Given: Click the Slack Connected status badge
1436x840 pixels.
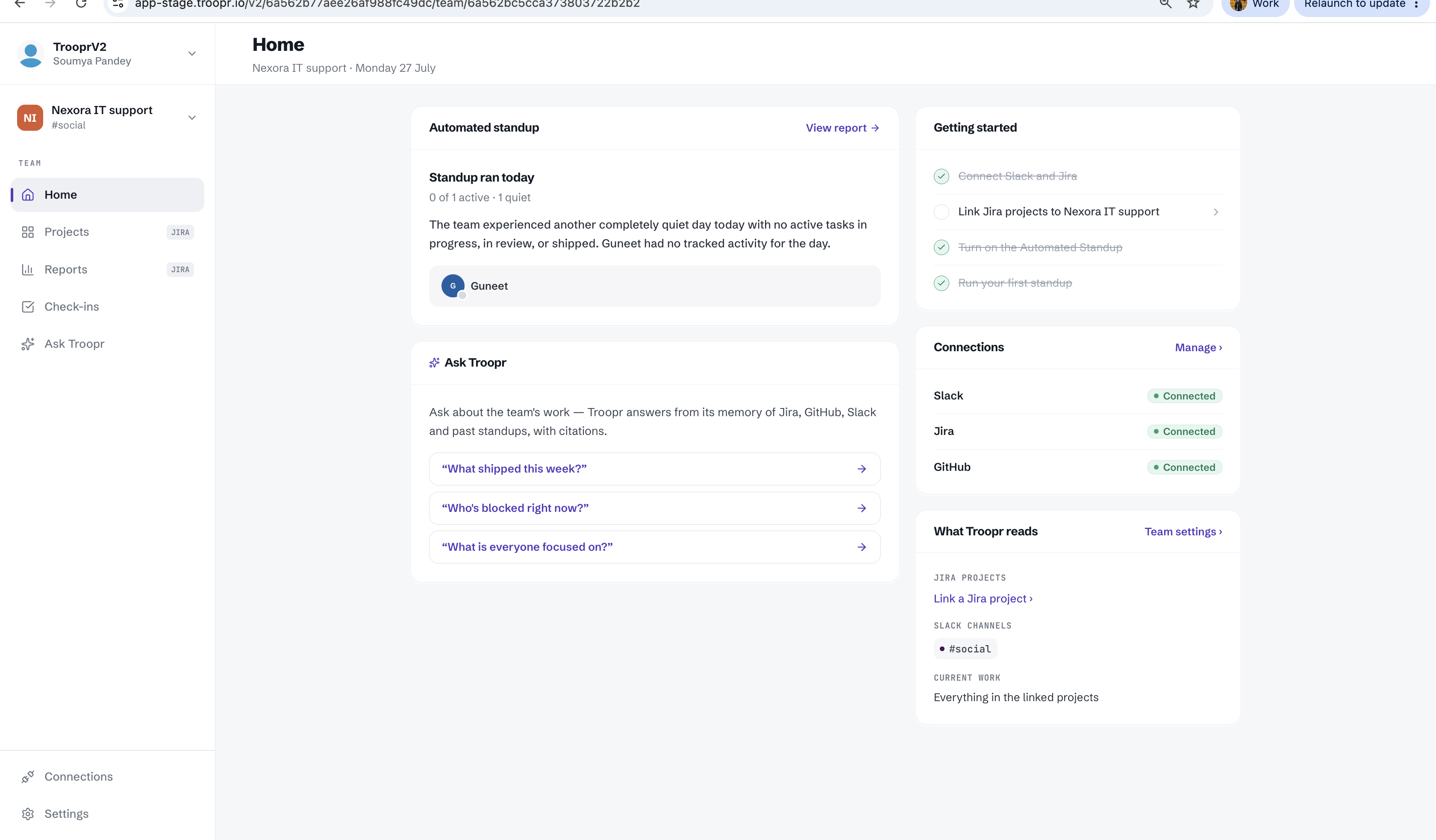Looking at the screenshot, I should point(1185,396).
